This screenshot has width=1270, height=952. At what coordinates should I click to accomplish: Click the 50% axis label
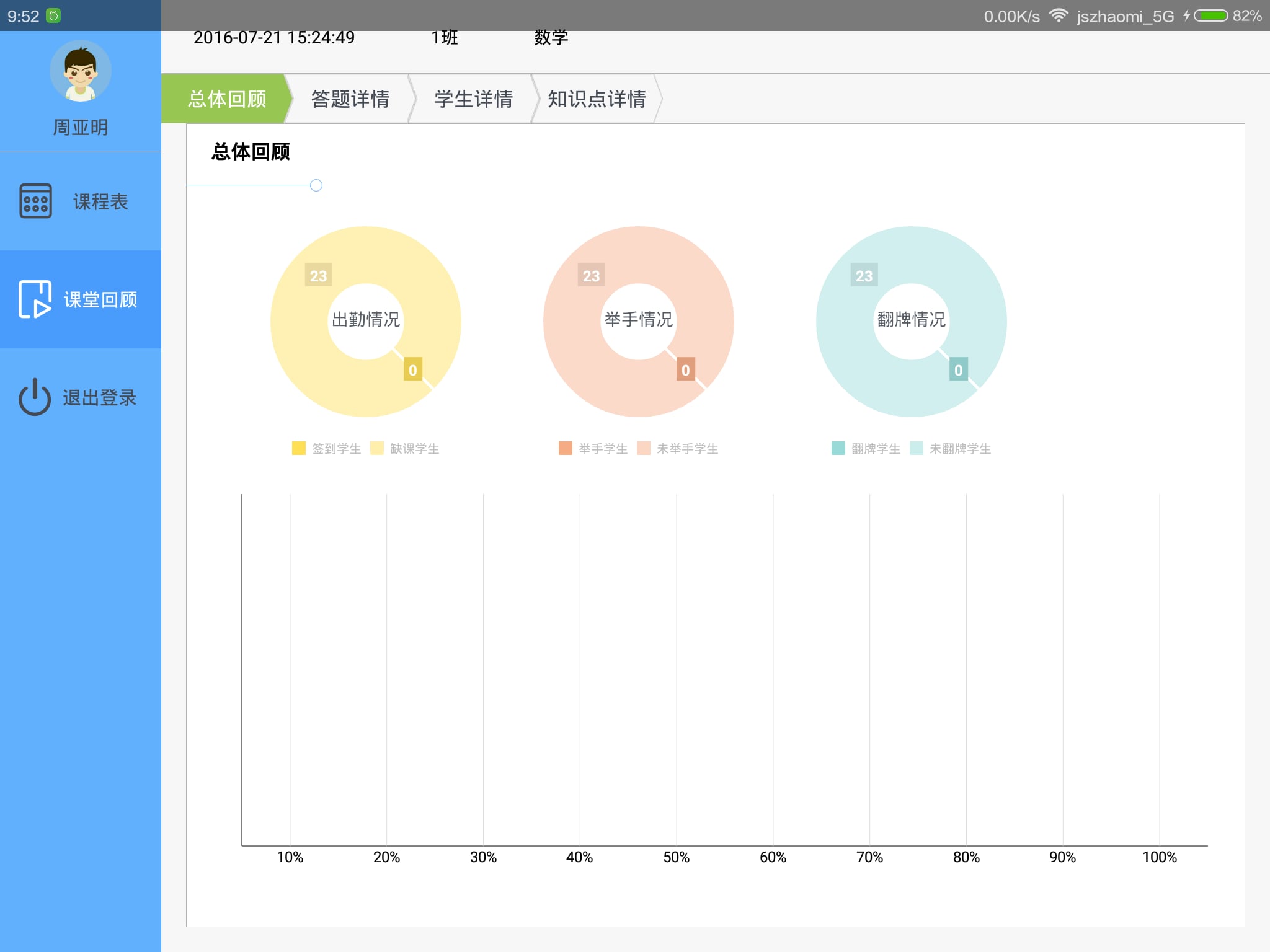click(677, 857)
